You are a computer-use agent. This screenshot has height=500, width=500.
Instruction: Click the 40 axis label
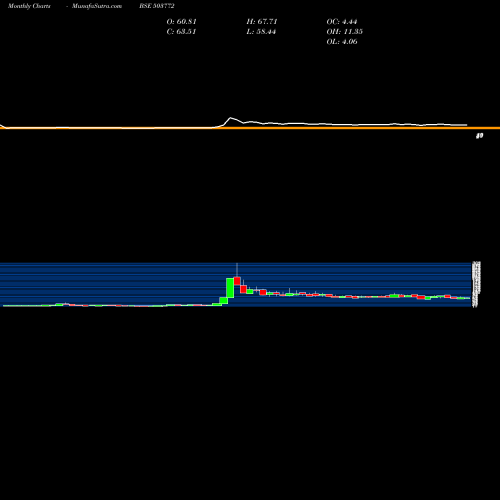[x=479, y=136]
